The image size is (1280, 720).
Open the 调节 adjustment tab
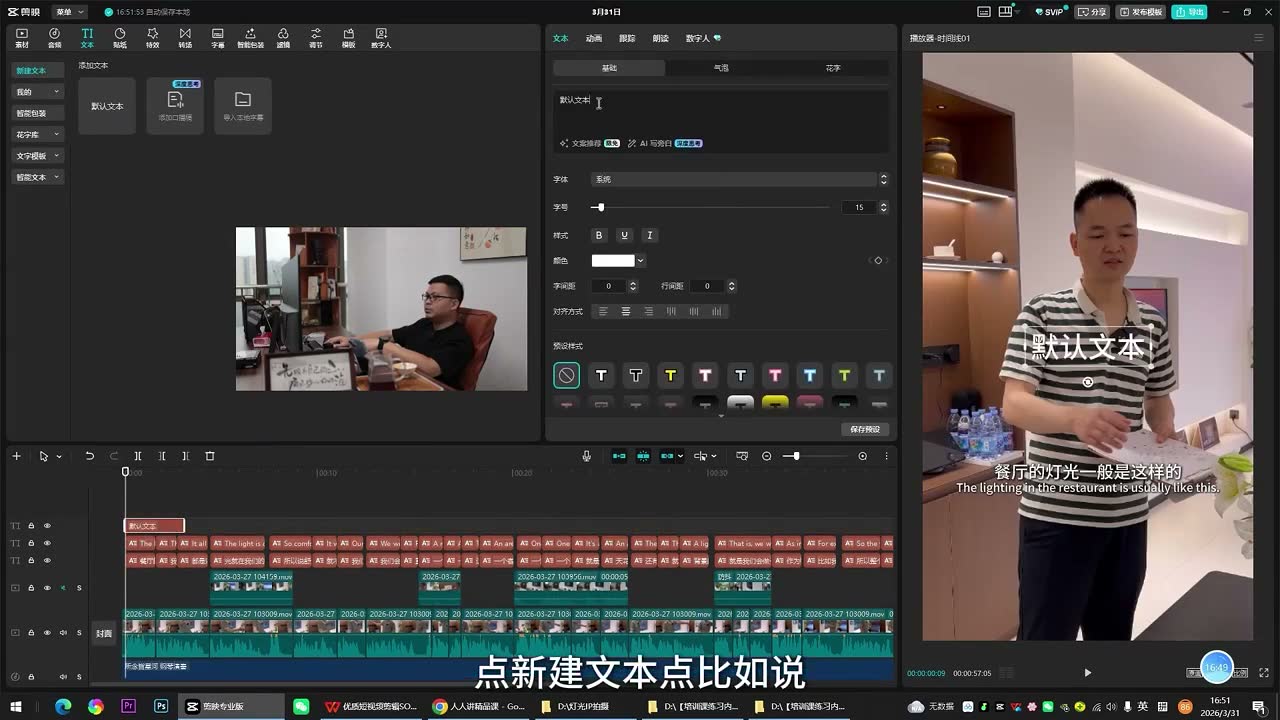[x=316, y=38]
